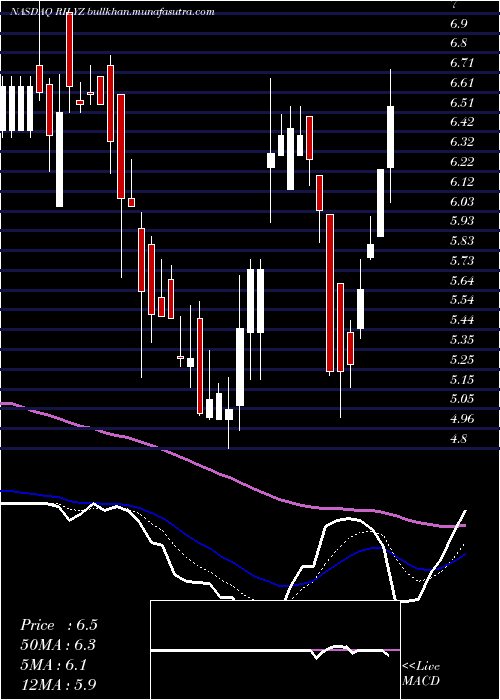Select the 5.73 price axis label
500x700 pixels.
point(461,261)
